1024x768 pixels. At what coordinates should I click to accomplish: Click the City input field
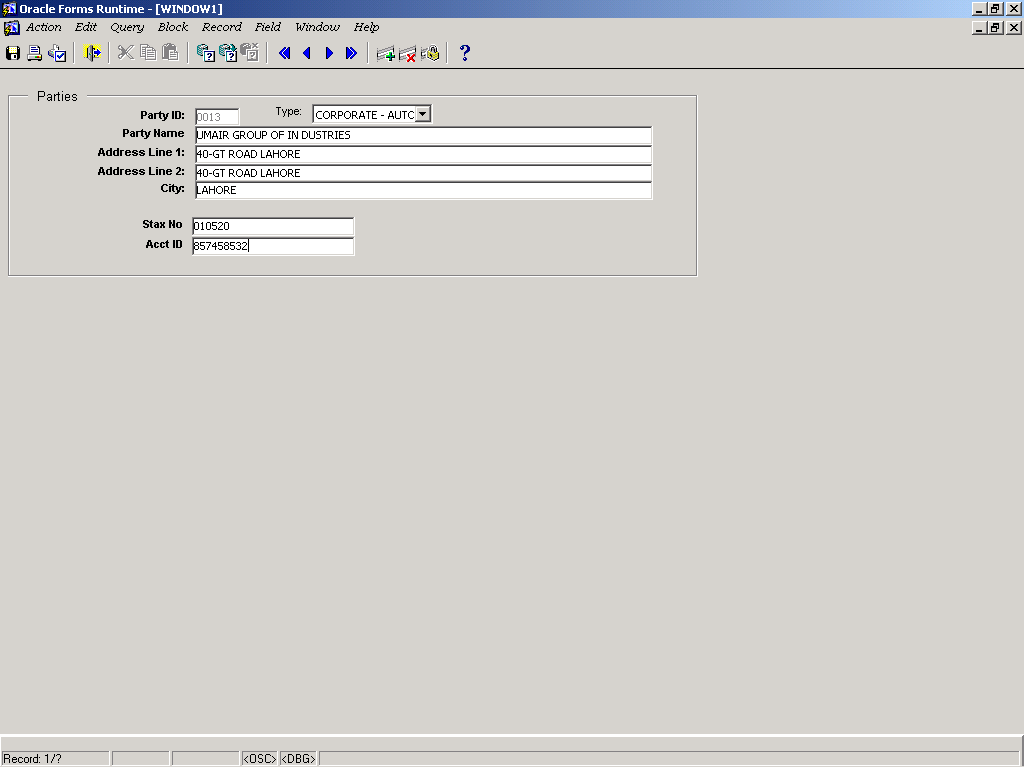pyautogui.click(x=422, y=190)
